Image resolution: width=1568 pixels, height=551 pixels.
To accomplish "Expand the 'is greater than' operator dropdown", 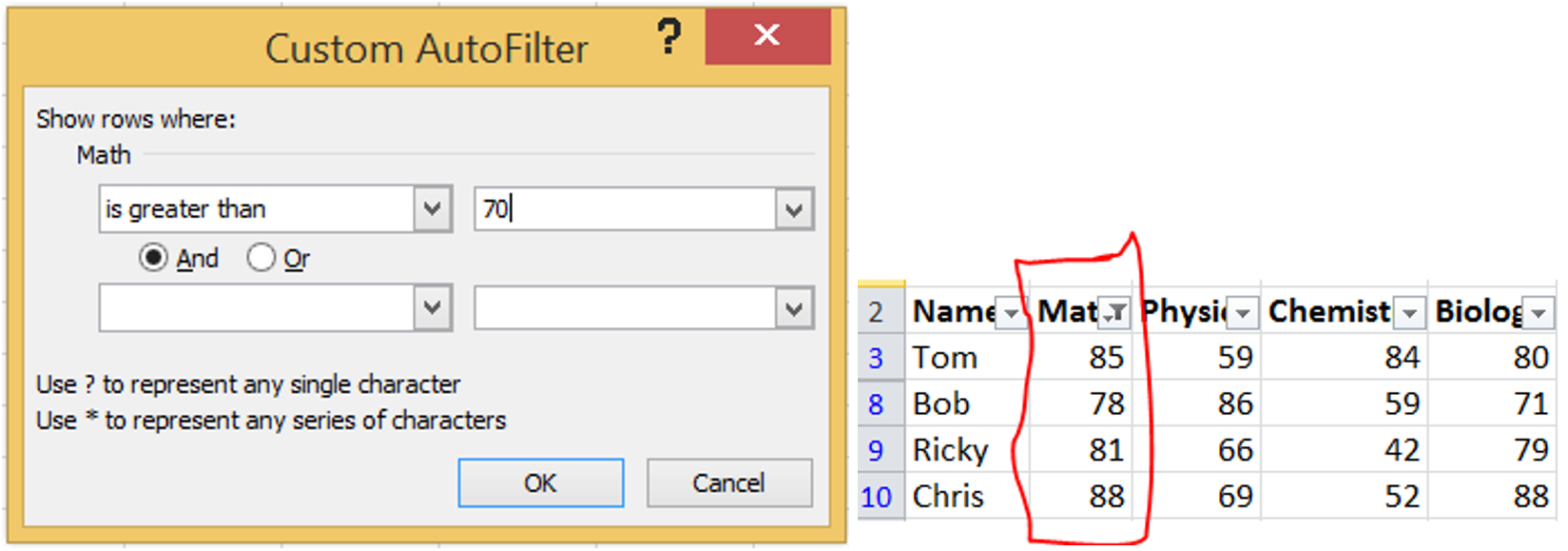I will click(x=433, y=208).
